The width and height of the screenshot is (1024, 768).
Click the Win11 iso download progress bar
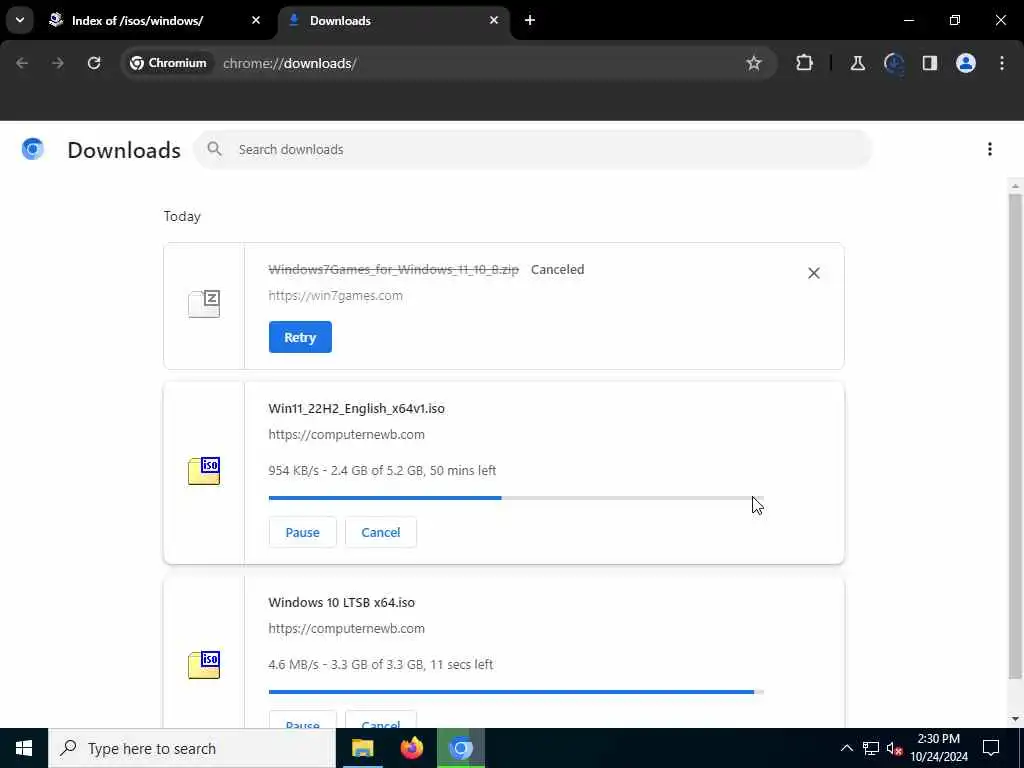(x=516, y=498)
